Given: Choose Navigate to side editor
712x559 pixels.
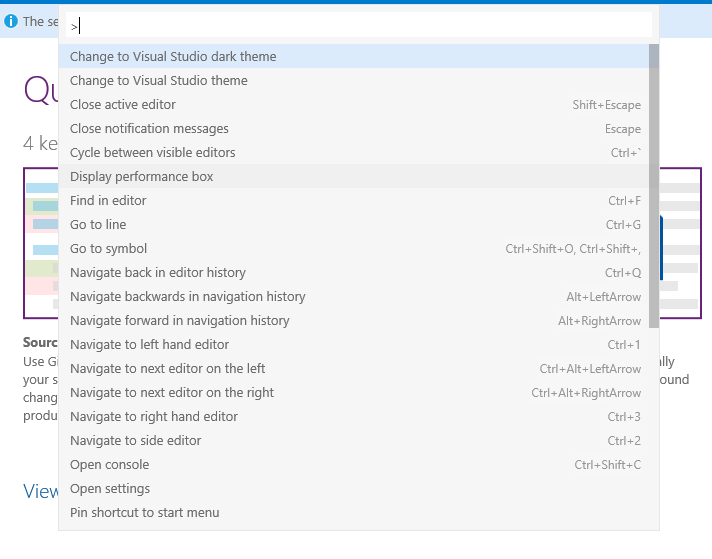Looking at the screenshot, I should 136,441.
